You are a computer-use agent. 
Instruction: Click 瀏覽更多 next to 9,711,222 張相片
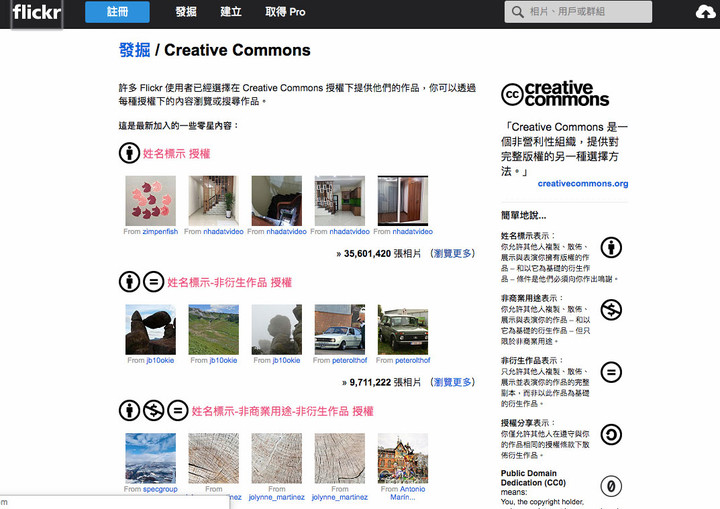(x=452, y=382)
